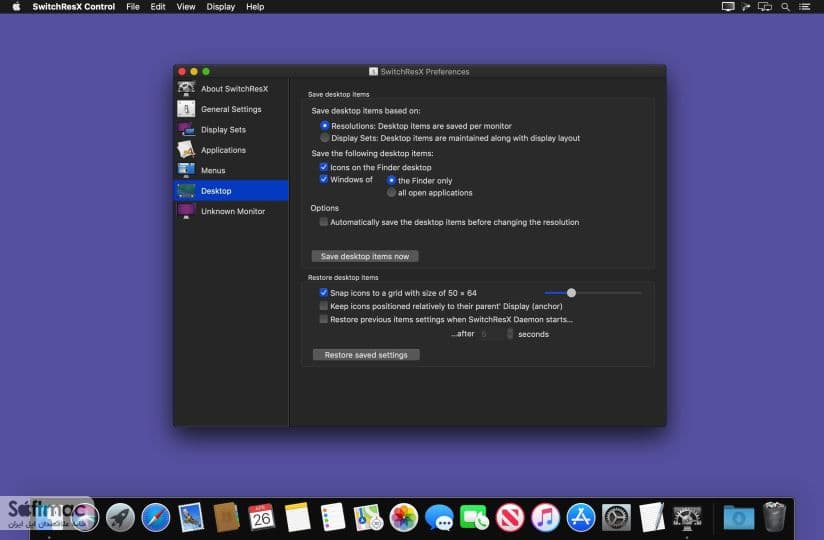Click the SwitchResX app icon in the Dock

[687, 517]
